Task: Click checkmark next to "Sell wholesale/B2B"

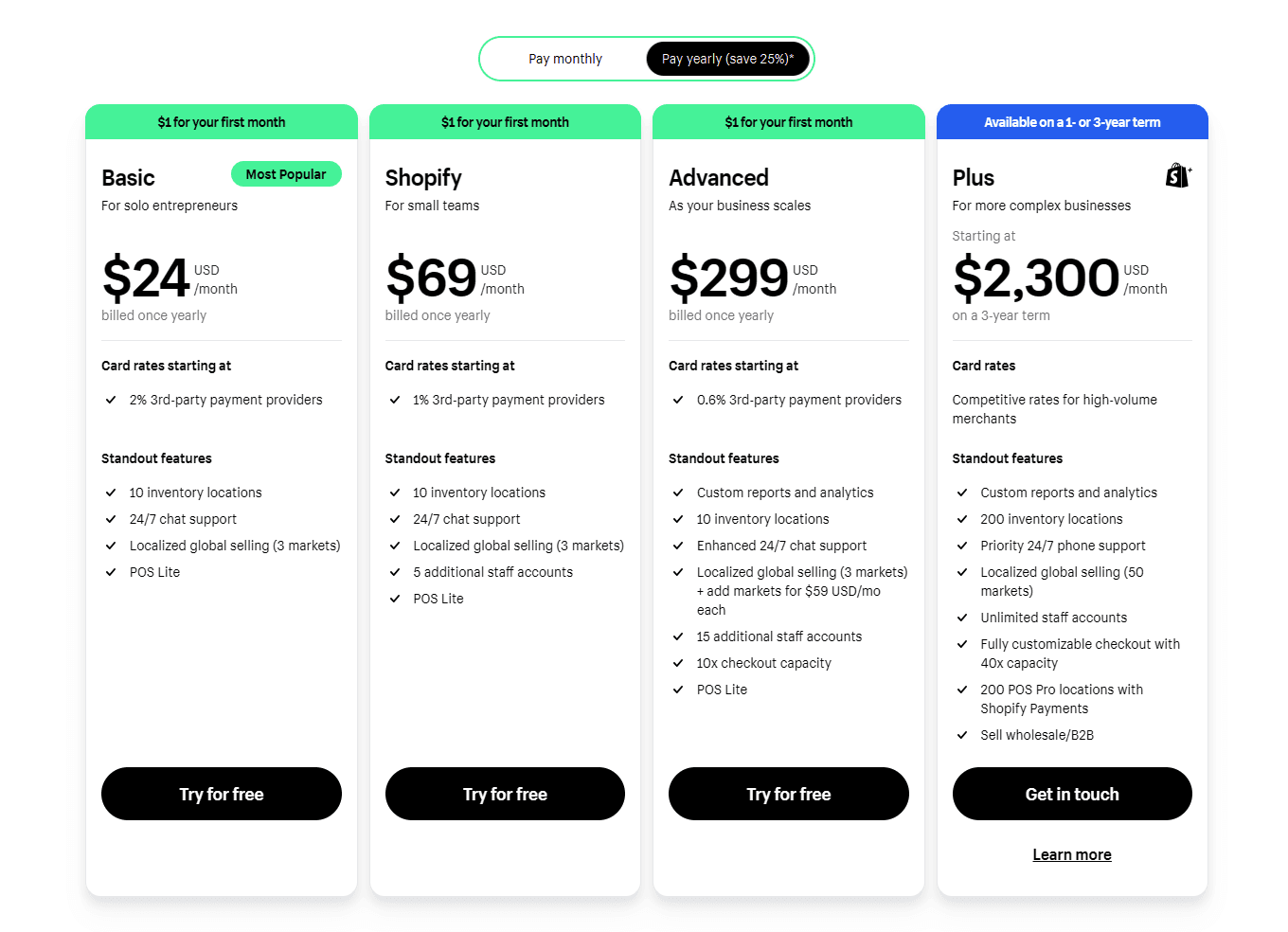Action: click(x=962, y=735)
